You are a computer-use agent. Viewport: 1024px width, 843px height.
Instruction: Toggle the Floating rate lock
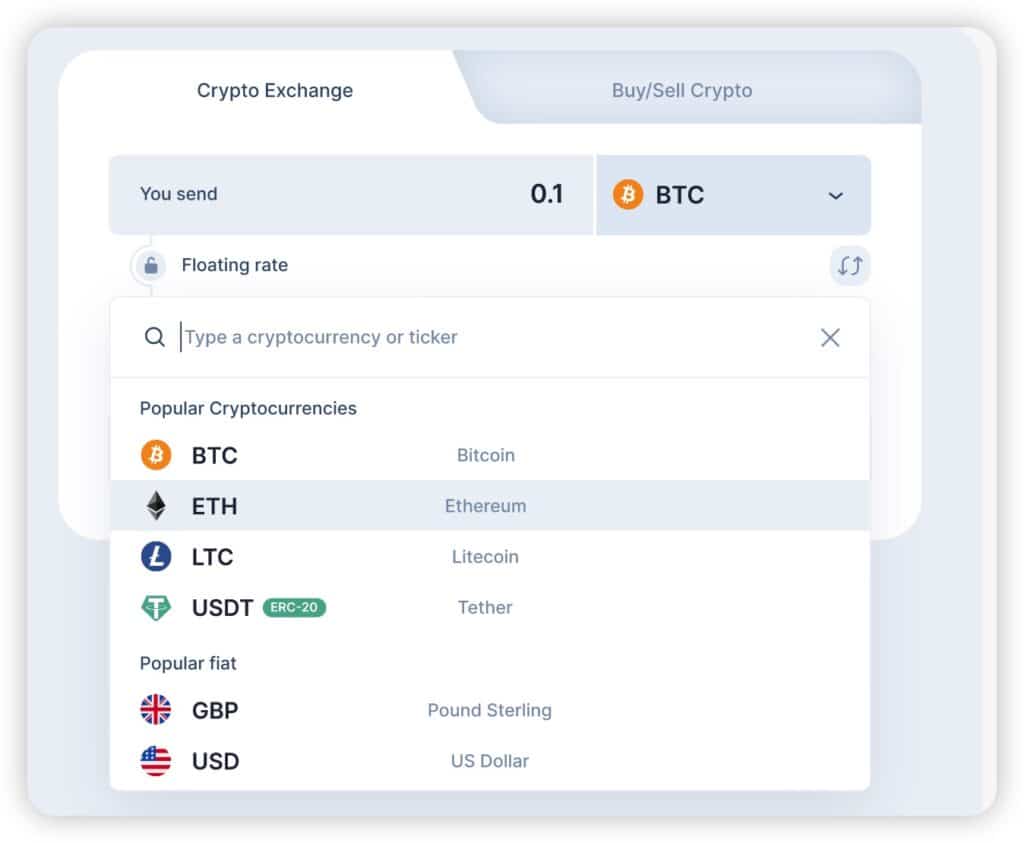(150, 266)
